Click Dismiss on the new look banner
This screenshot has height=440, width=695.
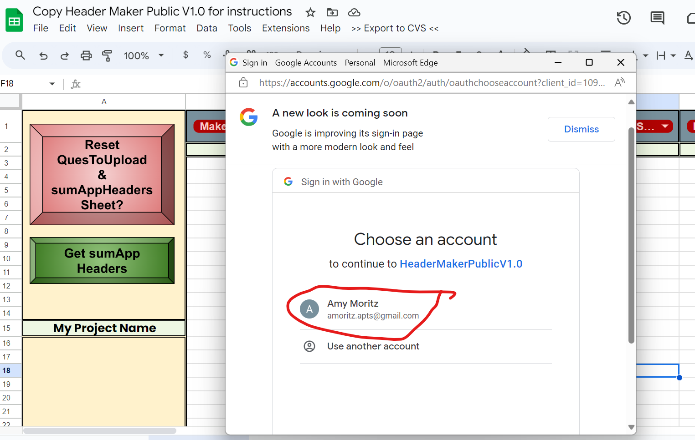pyautogui.click(x=581, y=129)
